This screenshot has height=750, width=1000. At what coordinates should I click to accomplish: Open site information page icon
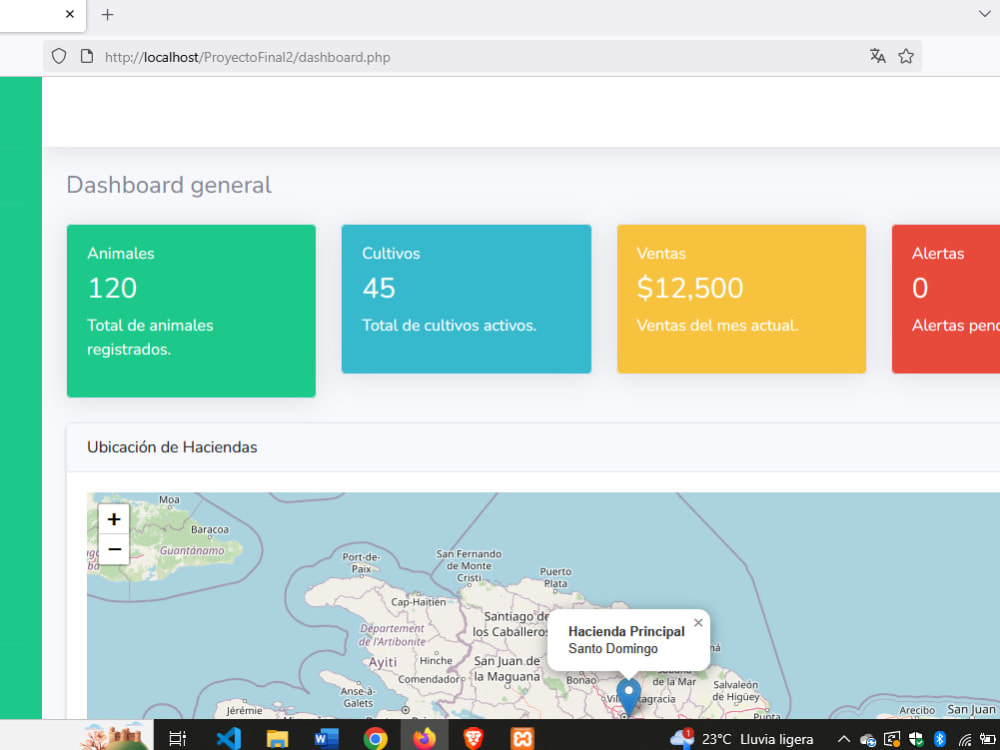tap(87, 56)
